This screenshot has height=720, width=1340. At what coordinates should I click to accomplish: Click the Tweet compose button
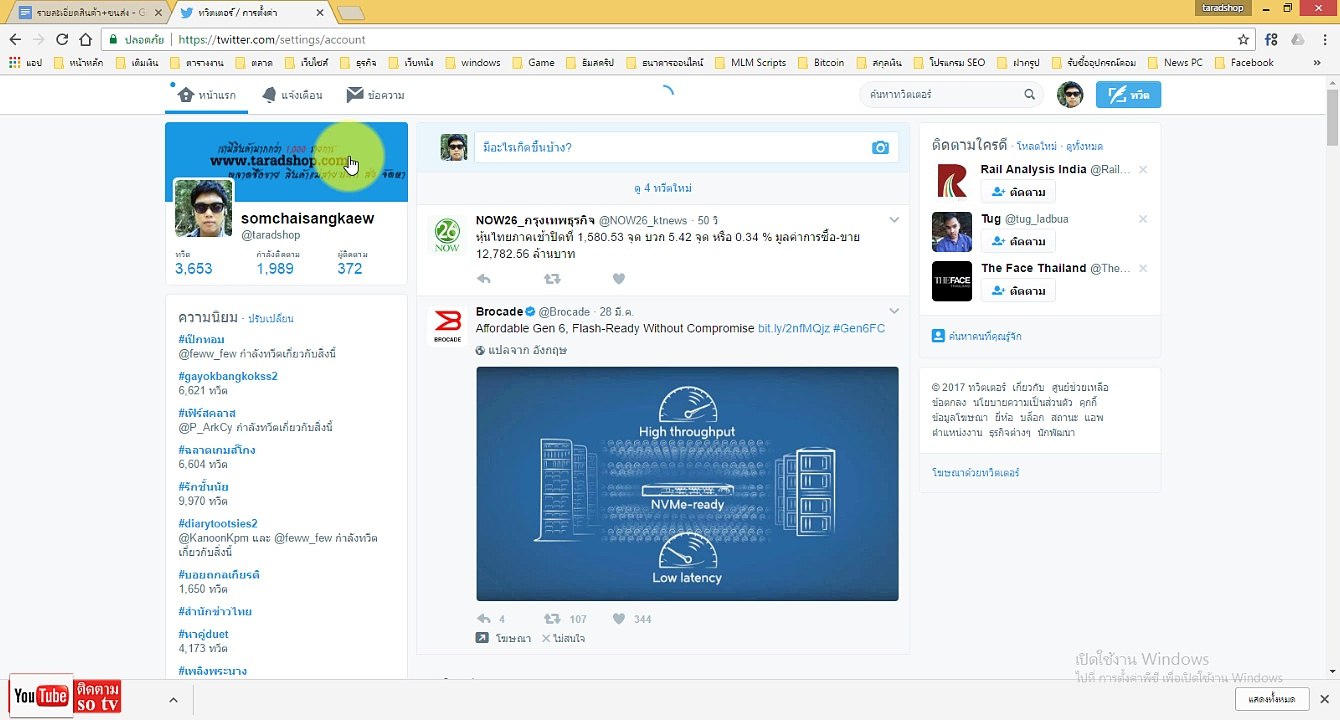pos(1128,95)
